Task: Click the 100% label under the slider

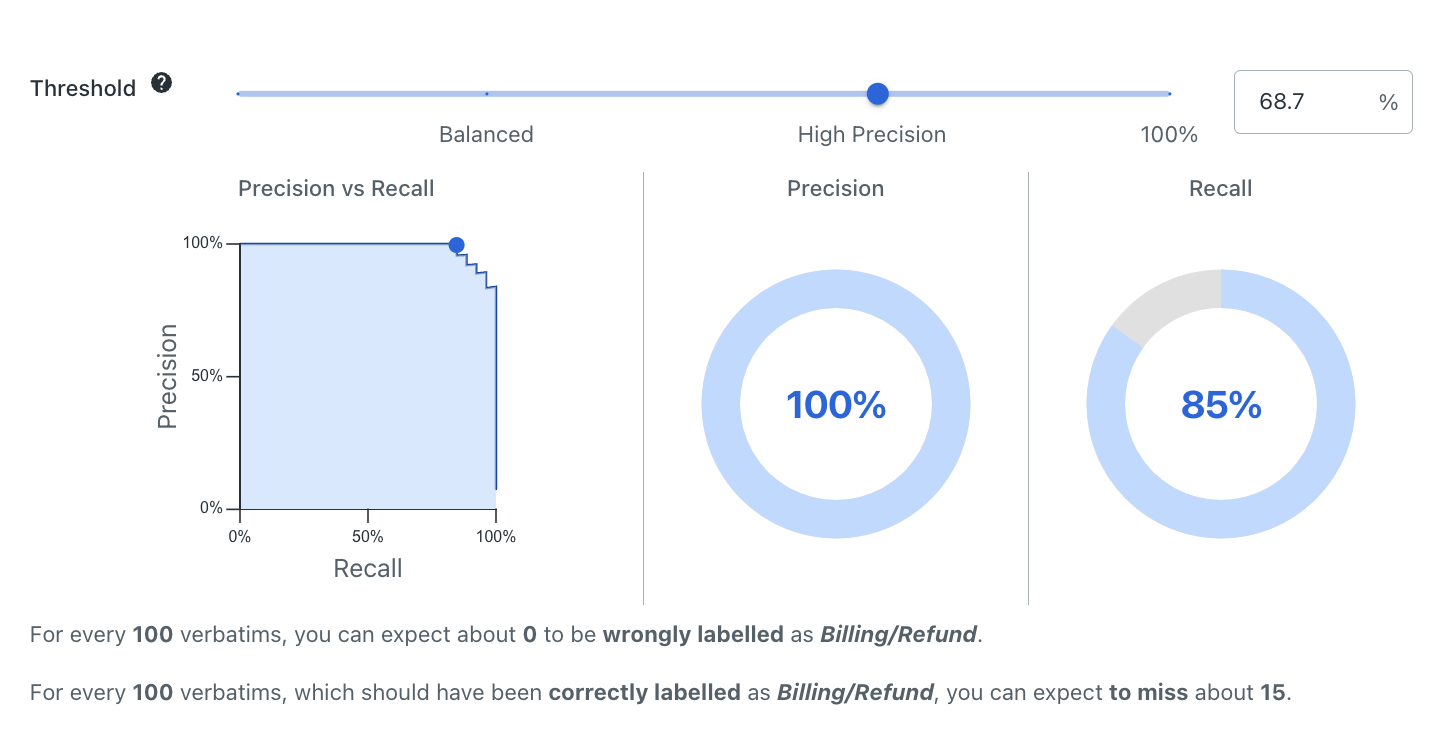Action: (x=1168, y=135)
